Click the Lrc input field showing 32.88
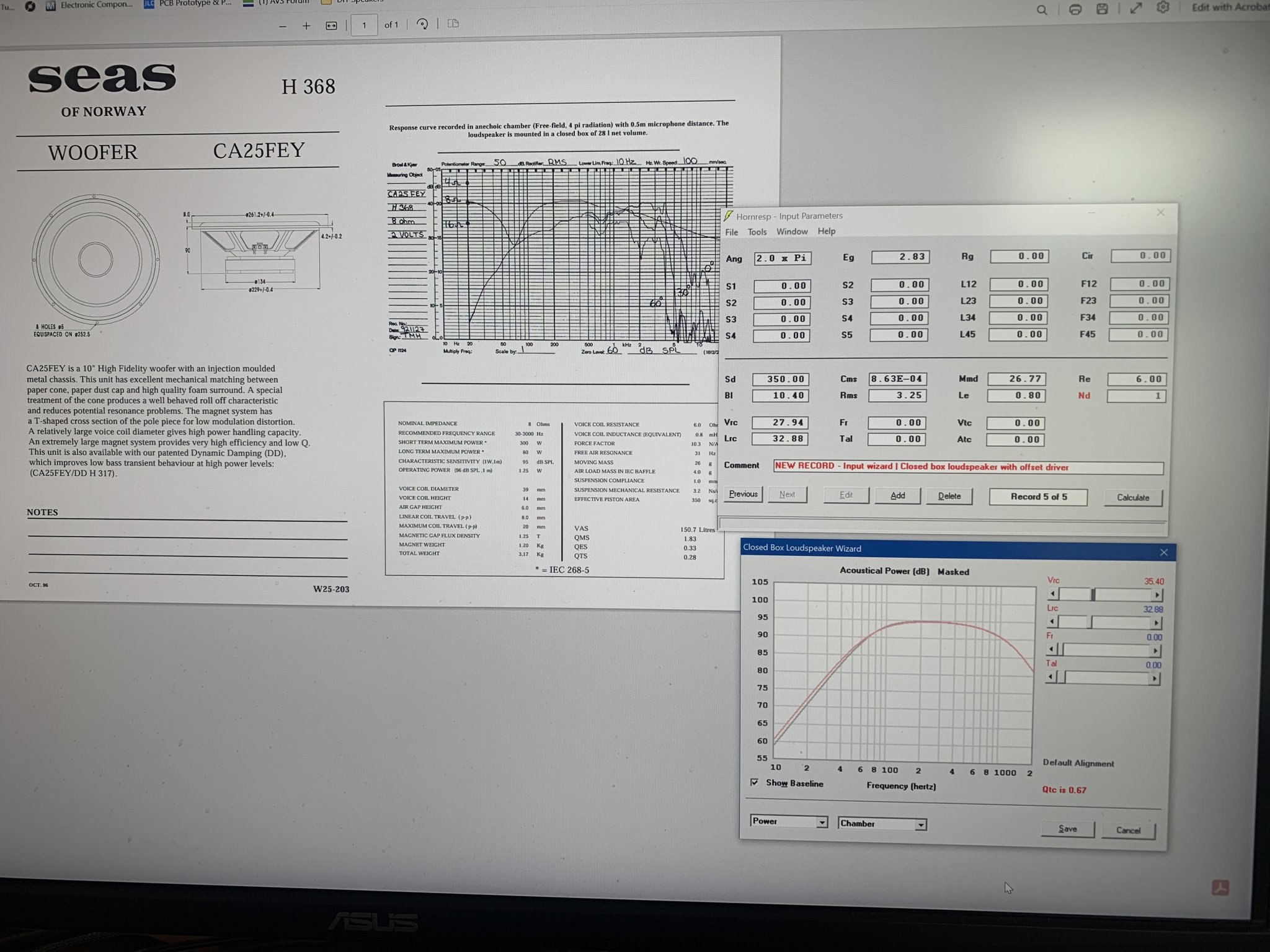This screenshot has width=1270, height=952. tap(780, 439)
